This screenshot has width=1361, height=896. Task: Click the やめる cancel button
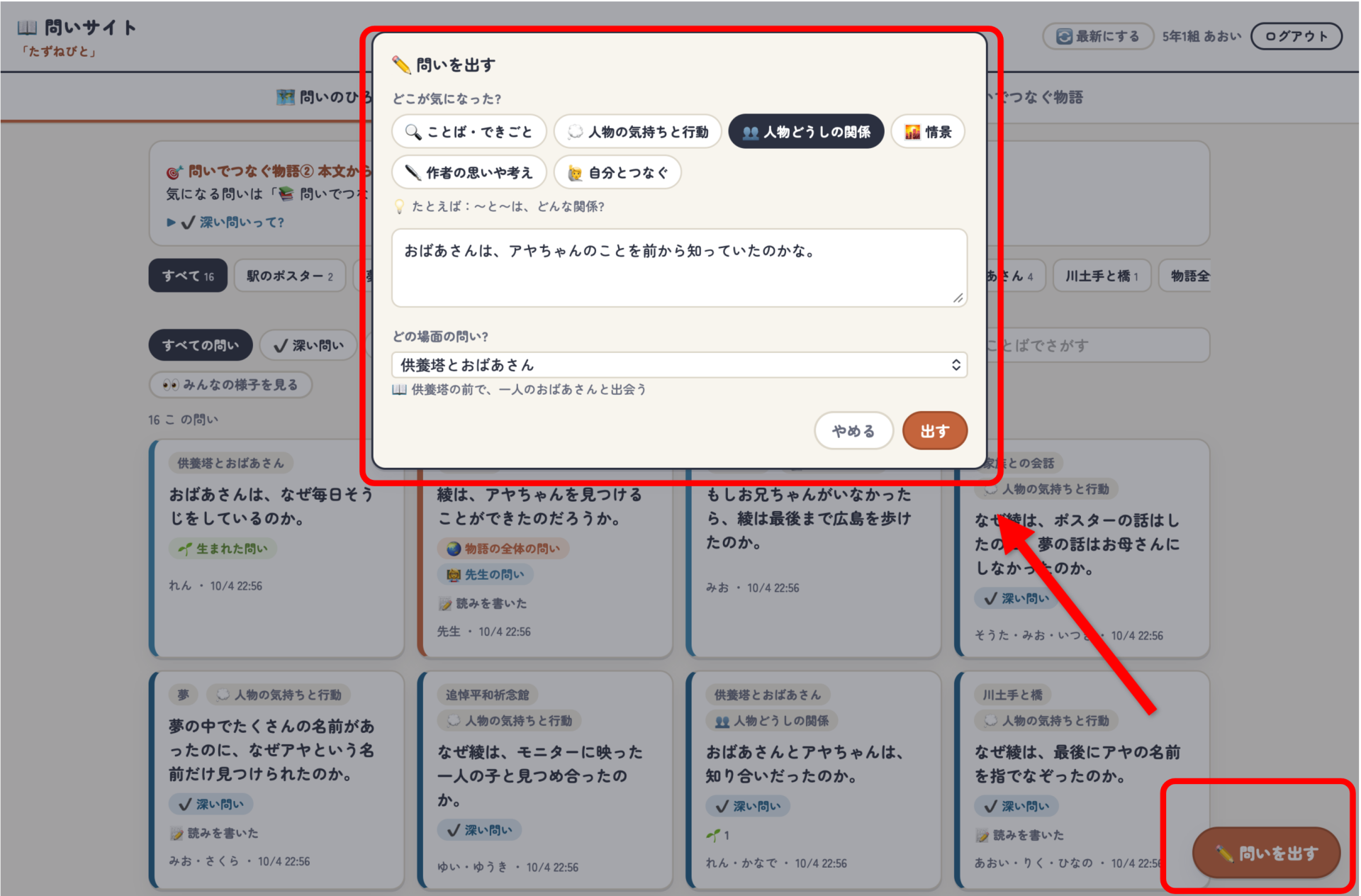[x=853, y=430]
